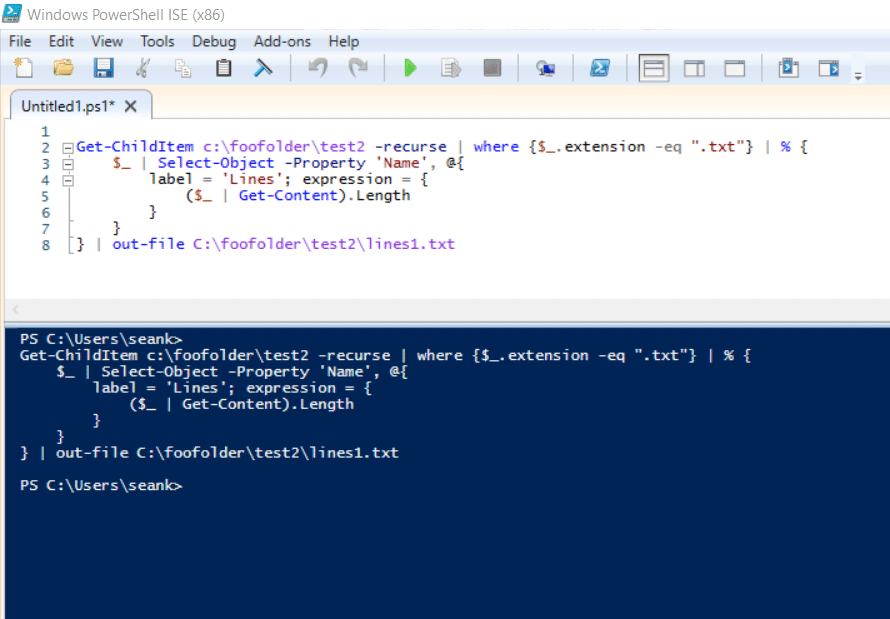This screenshot has height=619, width=890.
Task: Click the lines1.txt path in script editor
Action: pyautogui.click(x=324, y=244)
